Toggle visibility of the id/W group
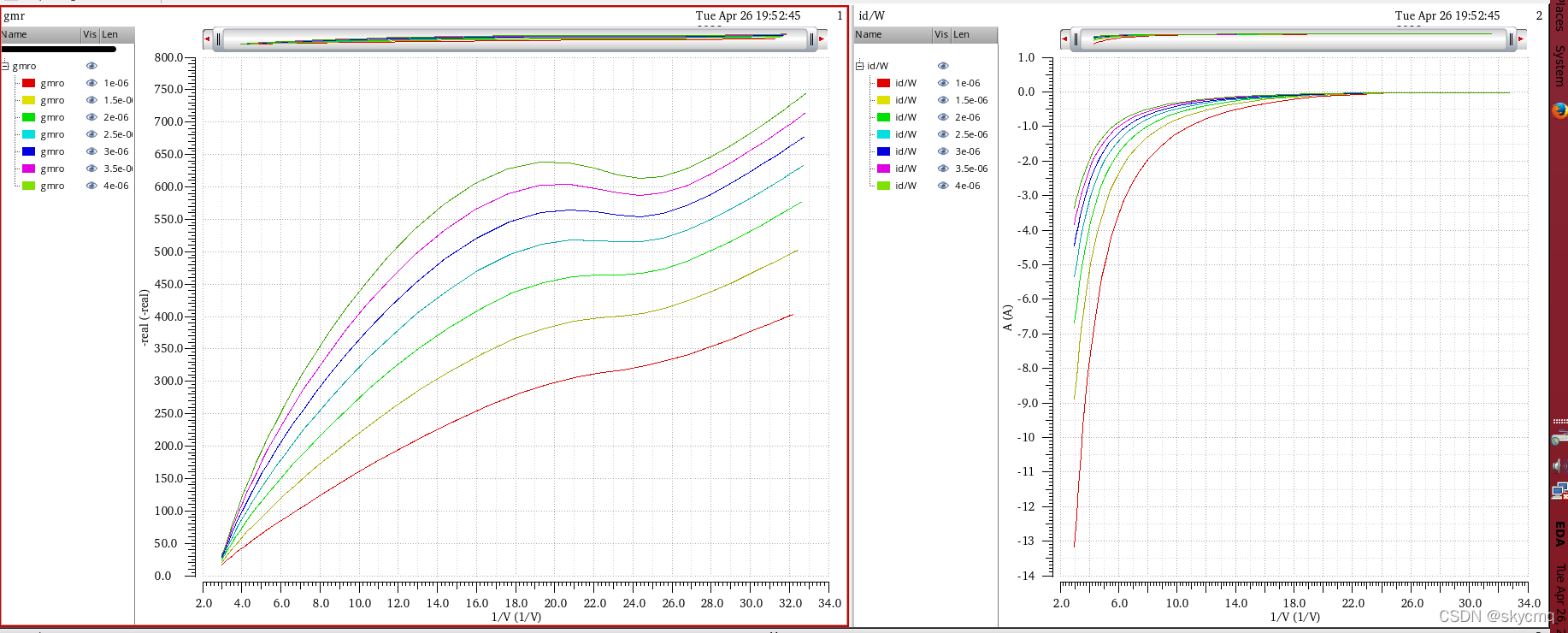 [943, 66]
